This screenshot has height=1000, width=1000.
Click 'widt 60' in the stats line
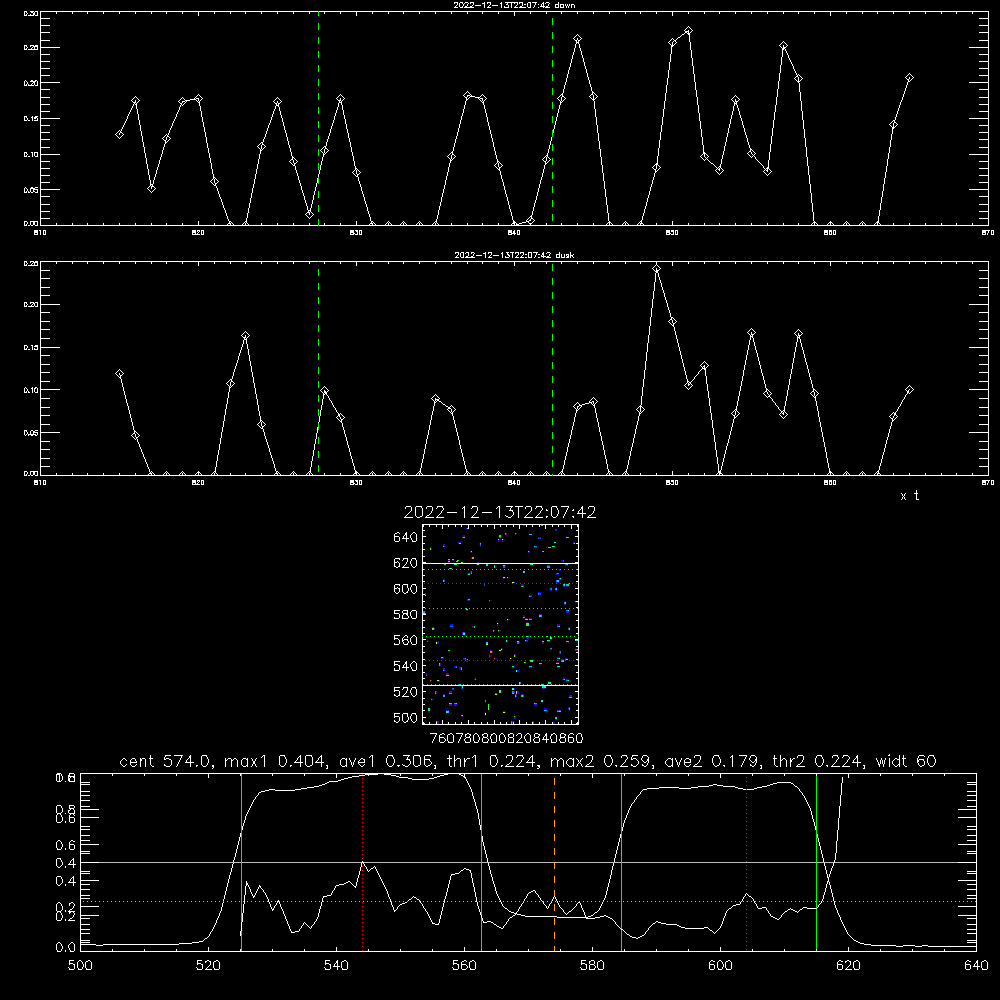click(906, 761)
